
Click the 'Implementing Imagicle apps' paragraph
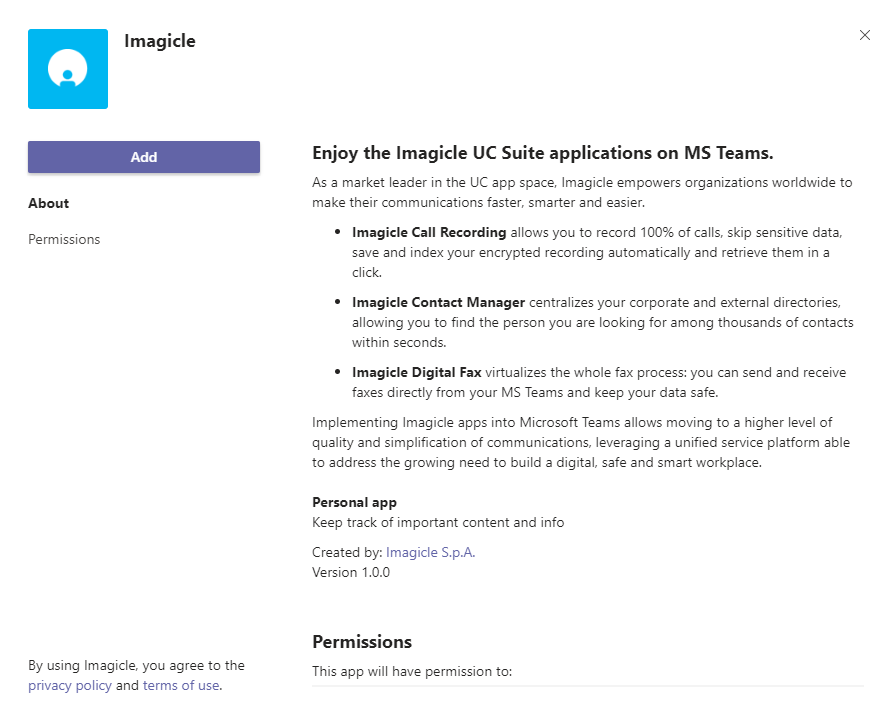tap(582, 442)
